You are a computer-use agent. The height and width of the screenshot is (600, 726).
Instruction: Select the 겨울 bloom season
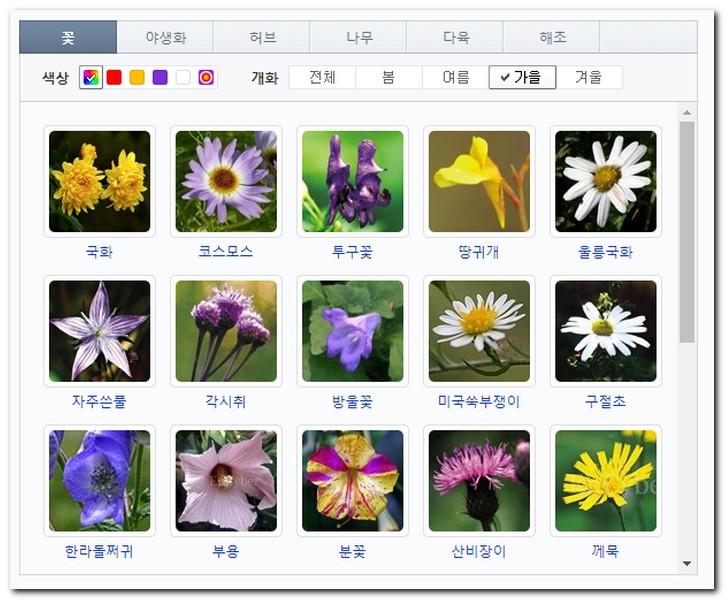tap(588, 77)
